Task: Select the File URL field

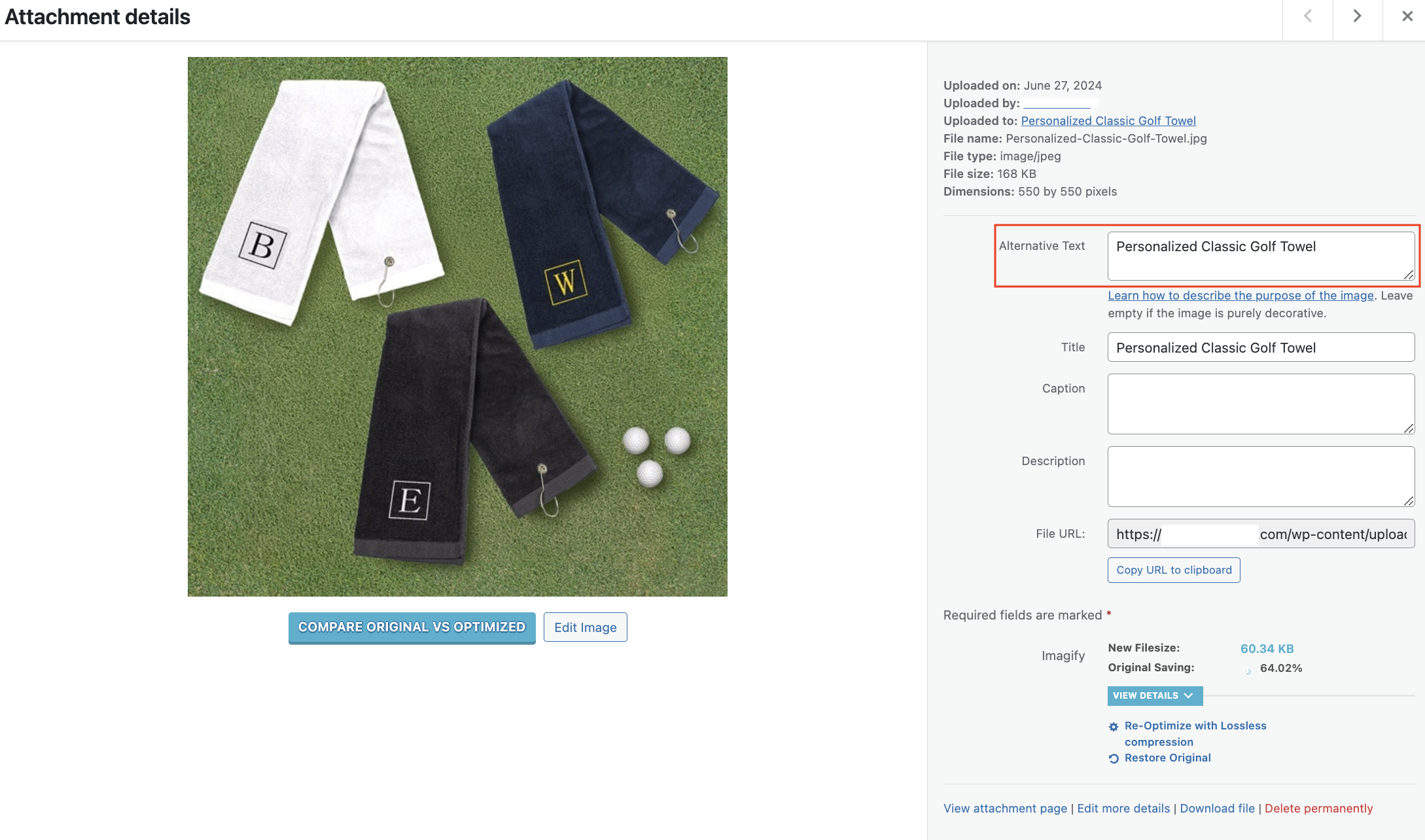Action: pos(1261,534)
